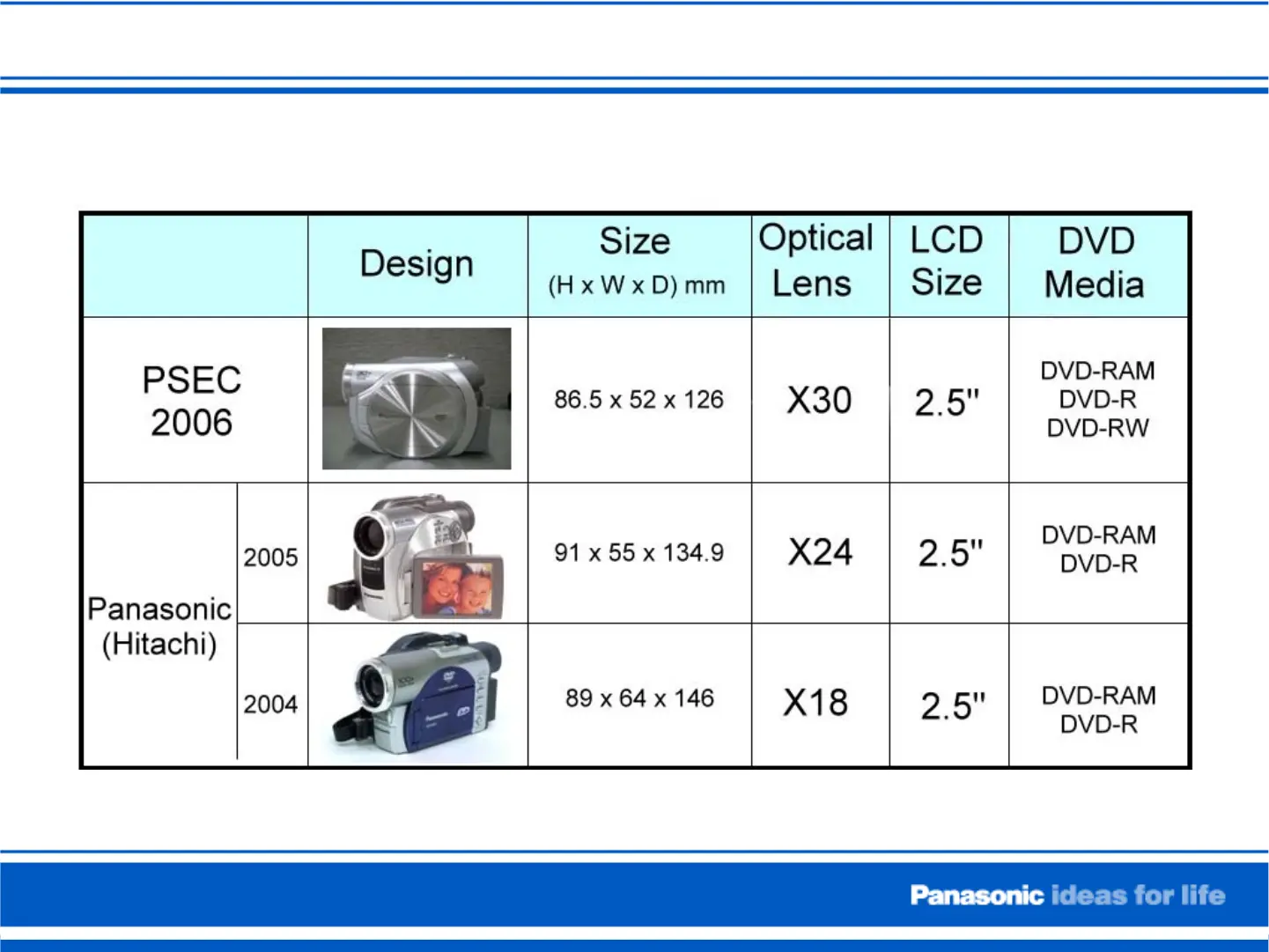Select the size value "86.5 x 52 x 126"
Viewport: 1269px width, 952px height.
[638, 400]
